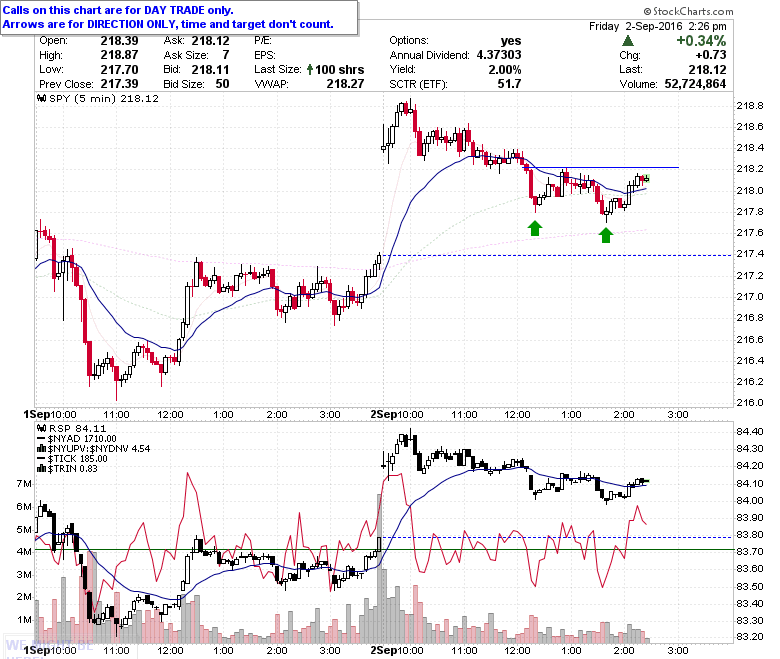The image size is (780, 659).
Task: Click the Ask Size value 7
Action: [226, 55]
